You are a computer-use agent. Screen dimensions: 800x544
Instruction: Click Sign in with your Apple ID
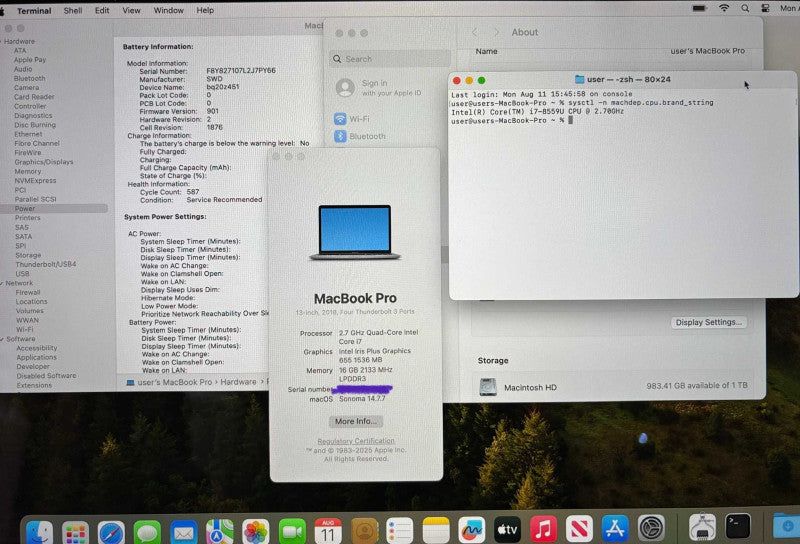coord(379,88)
